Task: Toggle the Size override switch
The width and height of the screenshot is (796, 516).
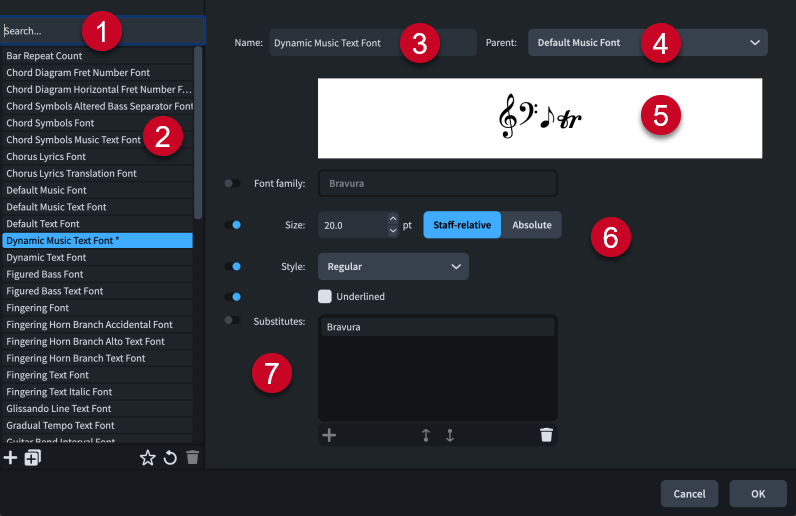Action: point(233,225)
